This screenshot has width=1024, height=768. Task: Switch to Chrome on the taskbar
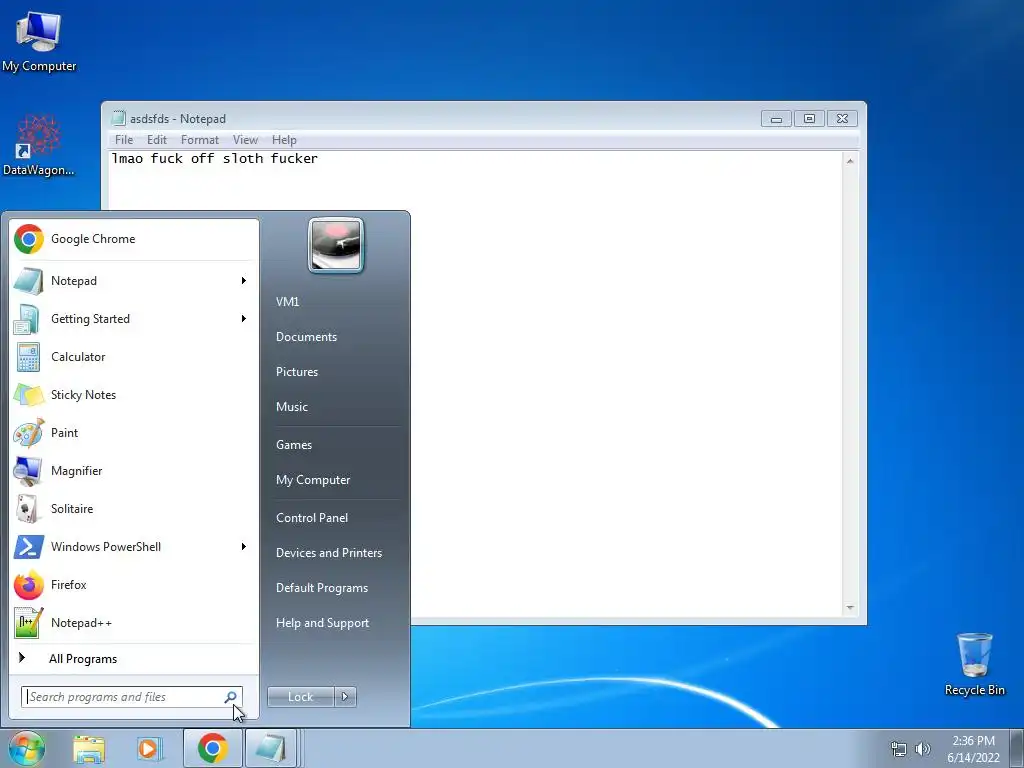(213, 748)
